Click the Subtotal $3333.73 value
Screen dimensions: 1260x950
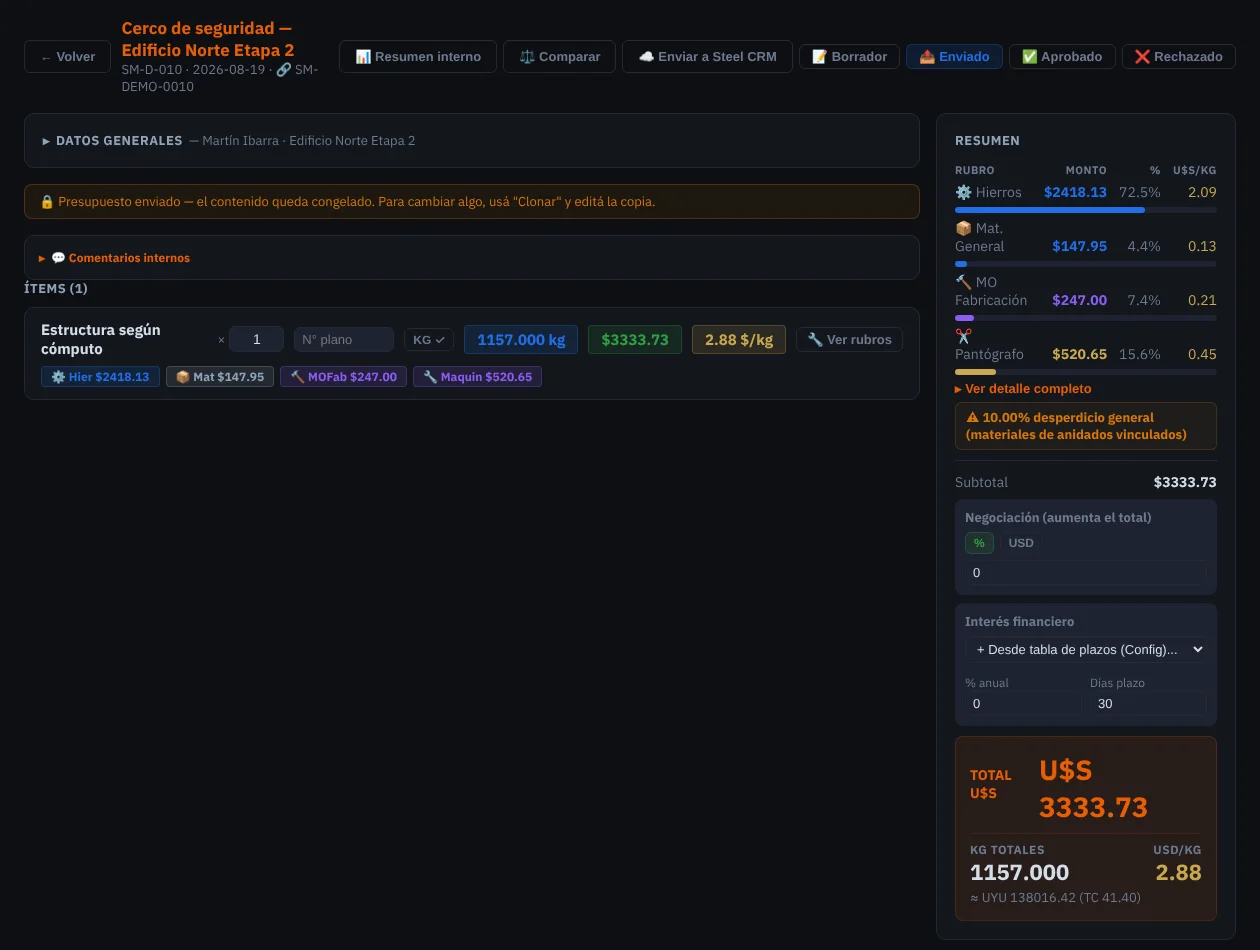coord(1185,482)
